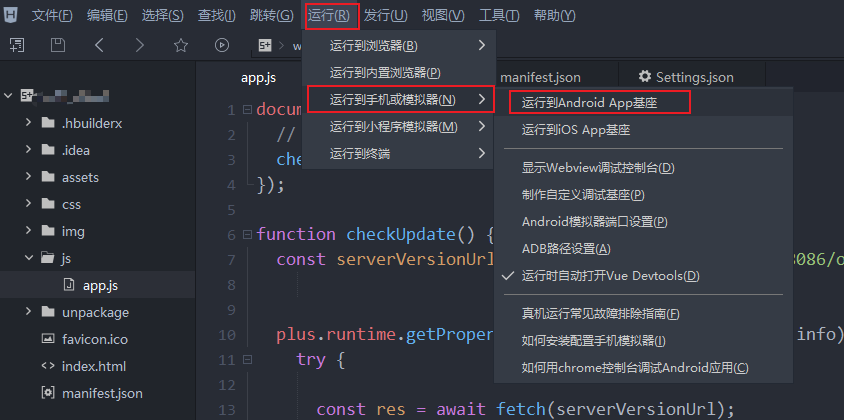Switch to the app.js editor tab
This screenshot has width=844, height=420.
(258, 78)
